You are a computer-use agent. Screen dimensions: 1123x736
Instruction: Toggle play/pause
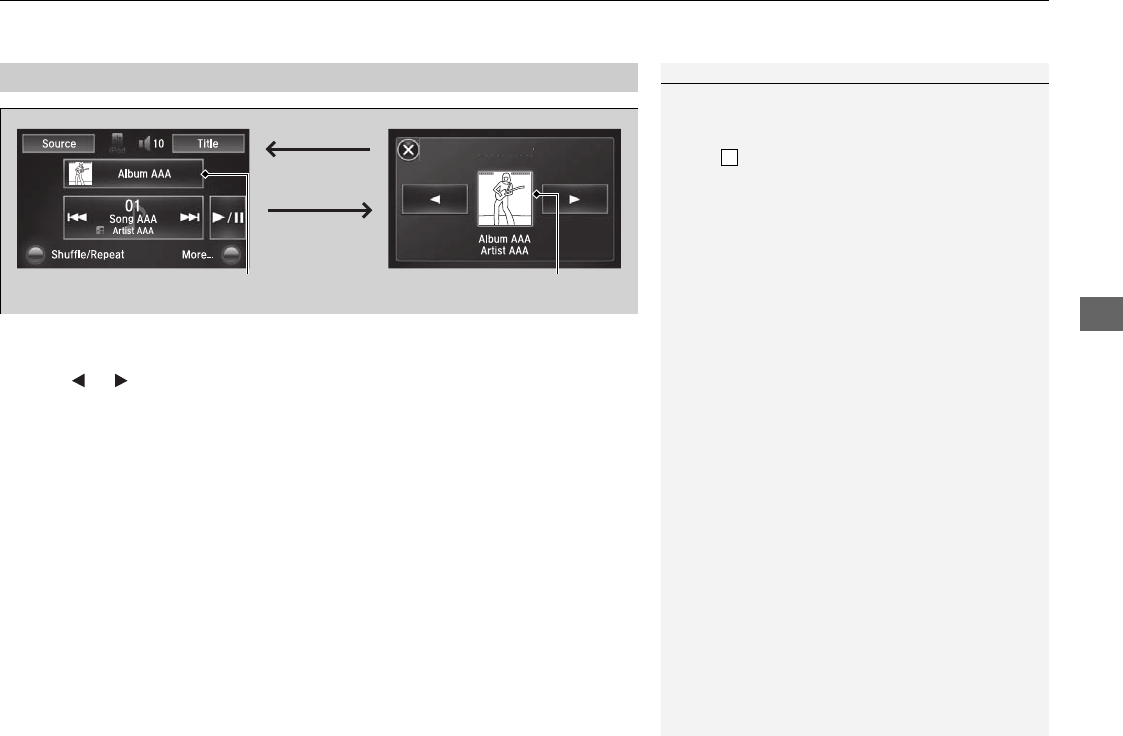pyautogui.click(x=228, y=218)
